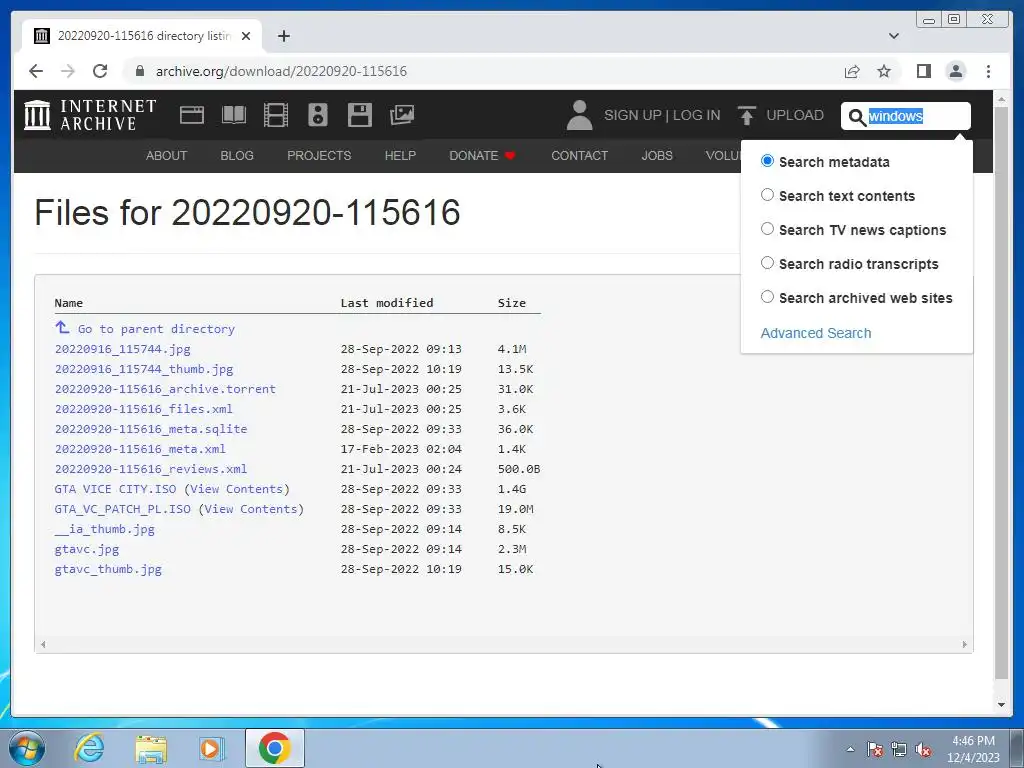The height and width of the screenshot is (768, 1024).
Task: Open Windows Explorer from taskbar
Action: pyautogui.click(x=151, y=748)
